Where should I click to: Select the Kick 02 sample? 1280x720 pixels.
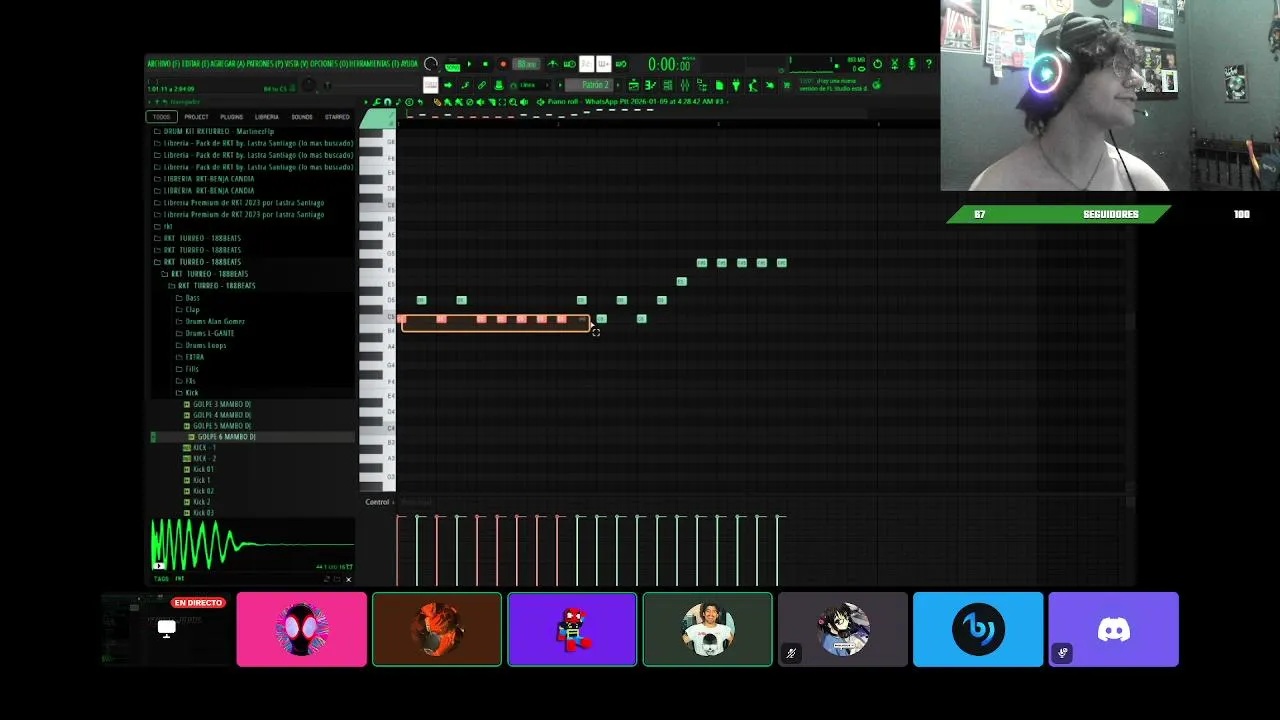click(199, 491)
